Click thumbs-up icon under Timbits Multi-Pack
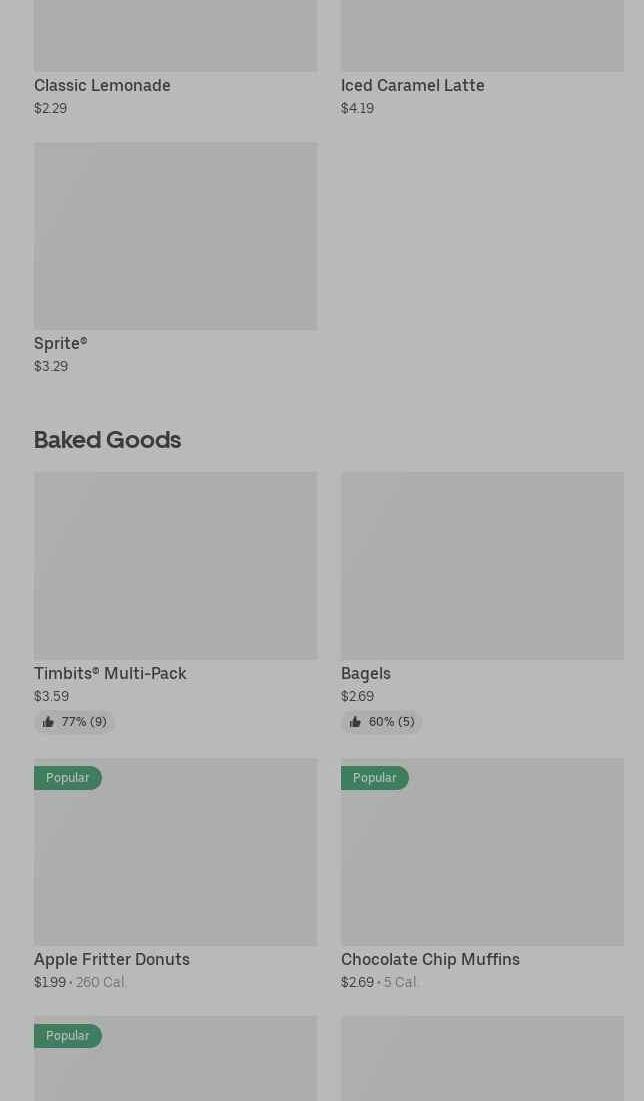The image size is (644, 1101). (48, 722)
